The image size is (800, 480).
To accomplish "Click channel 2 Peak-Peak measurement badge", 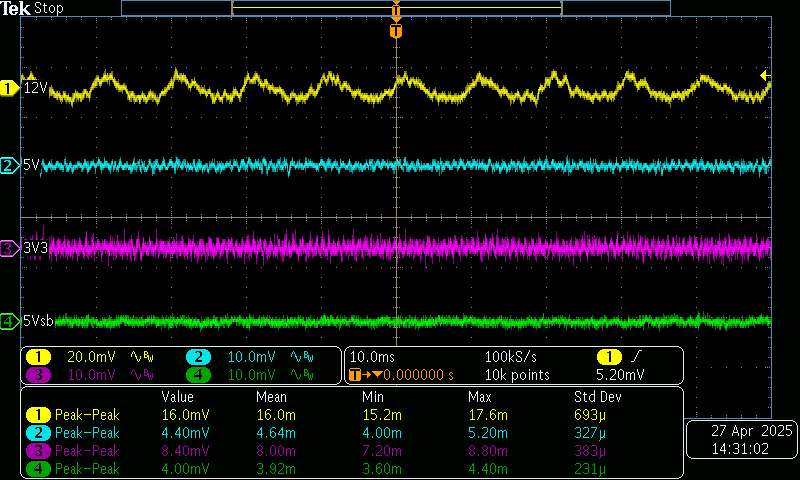I will point(38,433).
